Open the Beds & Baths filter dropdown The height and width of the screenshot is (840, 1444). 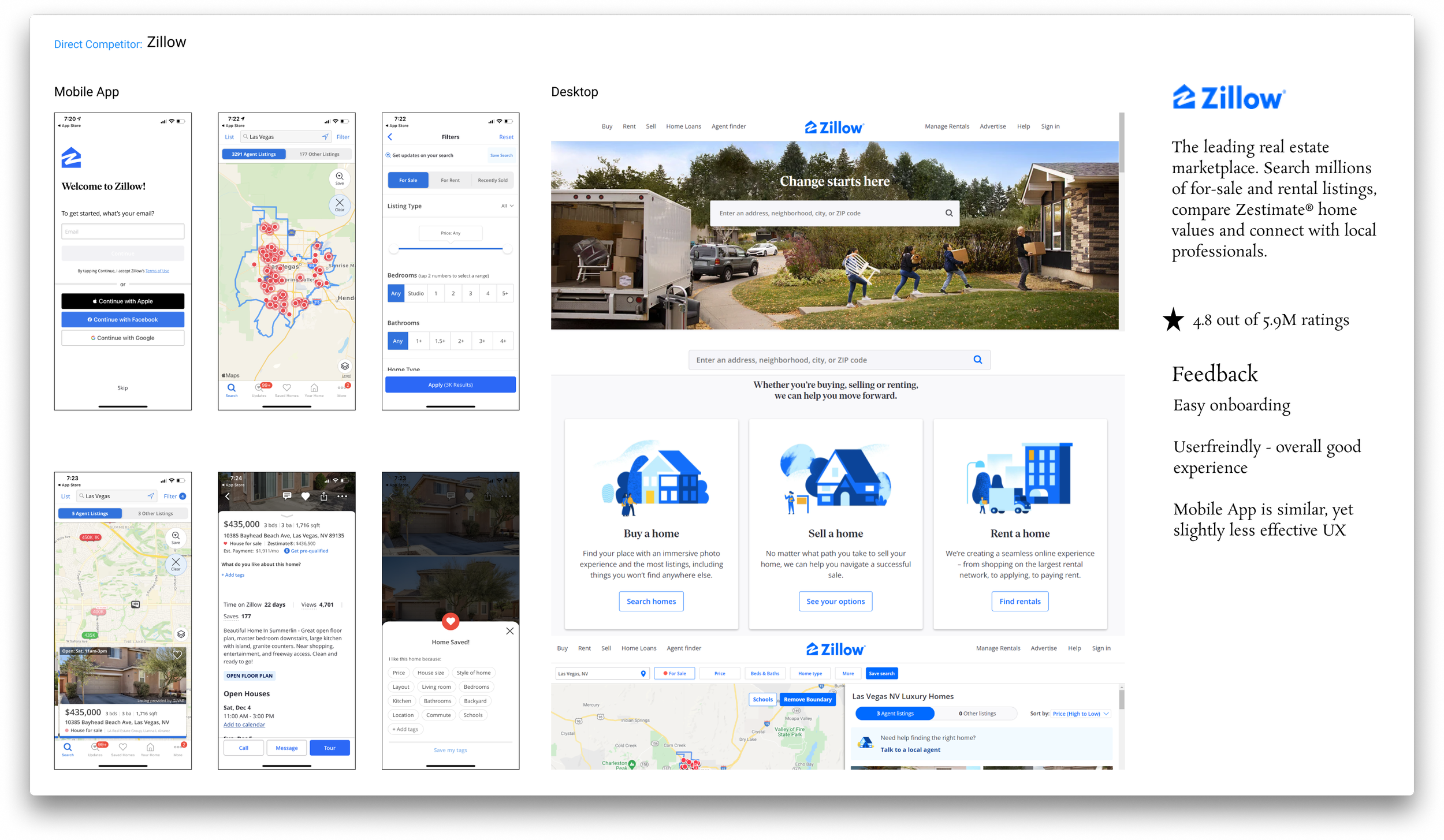point(765,674)
